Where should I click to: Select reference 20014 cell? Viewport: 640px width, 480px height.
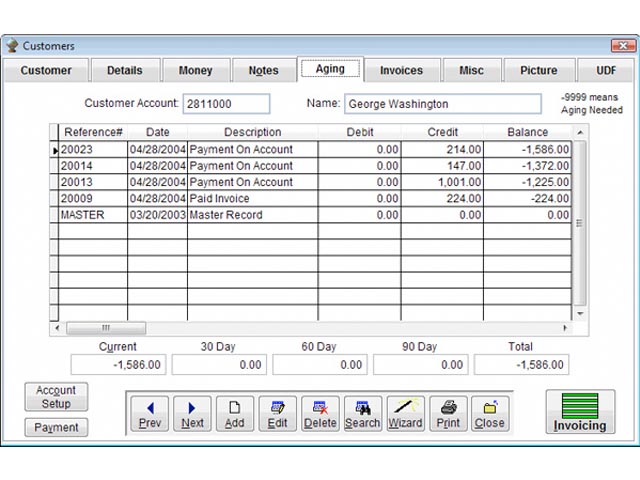click(93, 166)
